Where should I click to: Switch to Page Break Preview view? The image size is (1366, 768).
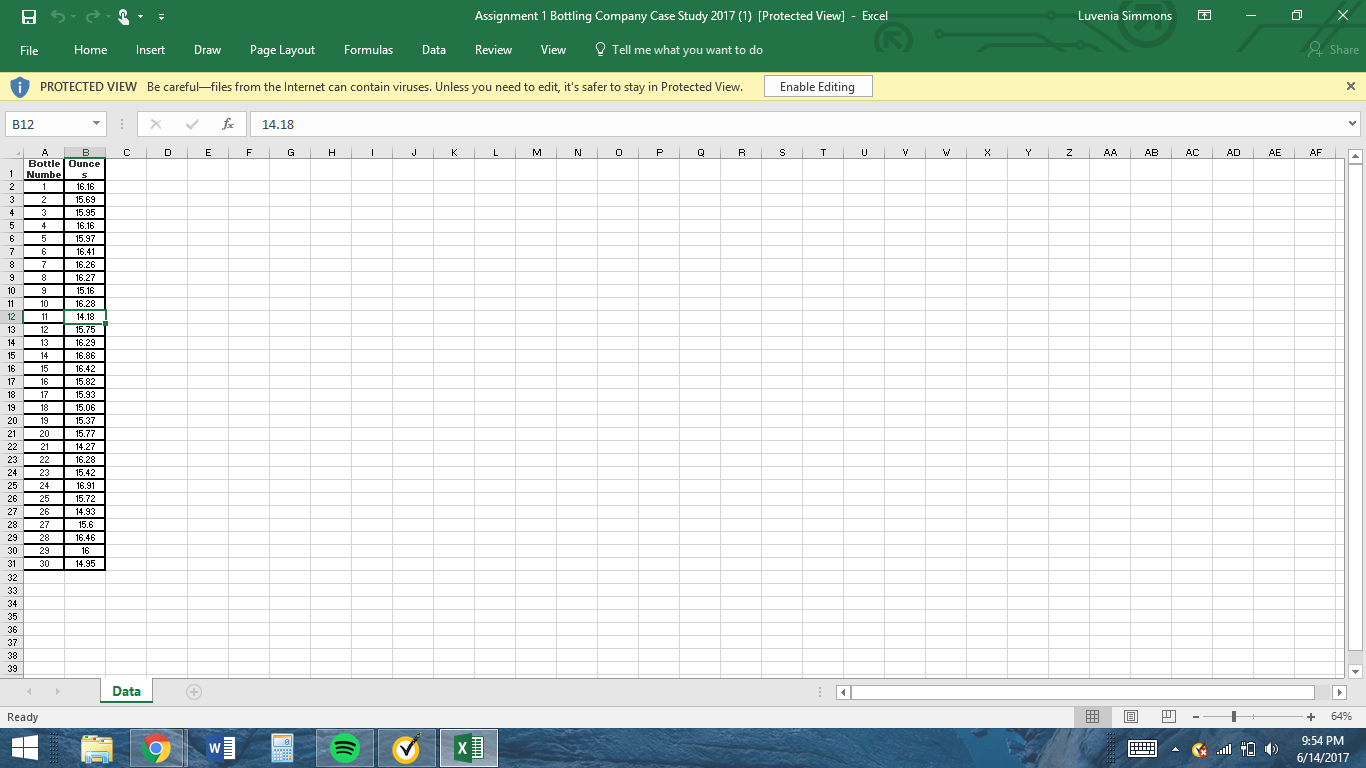1168,717
